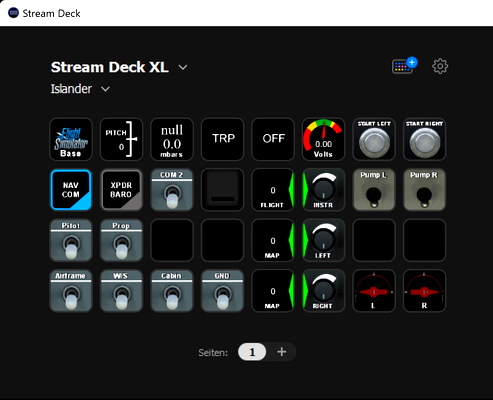Toggle the Prop de-ice switch
This screenshot has width=493, height=400.
point(122,240)
